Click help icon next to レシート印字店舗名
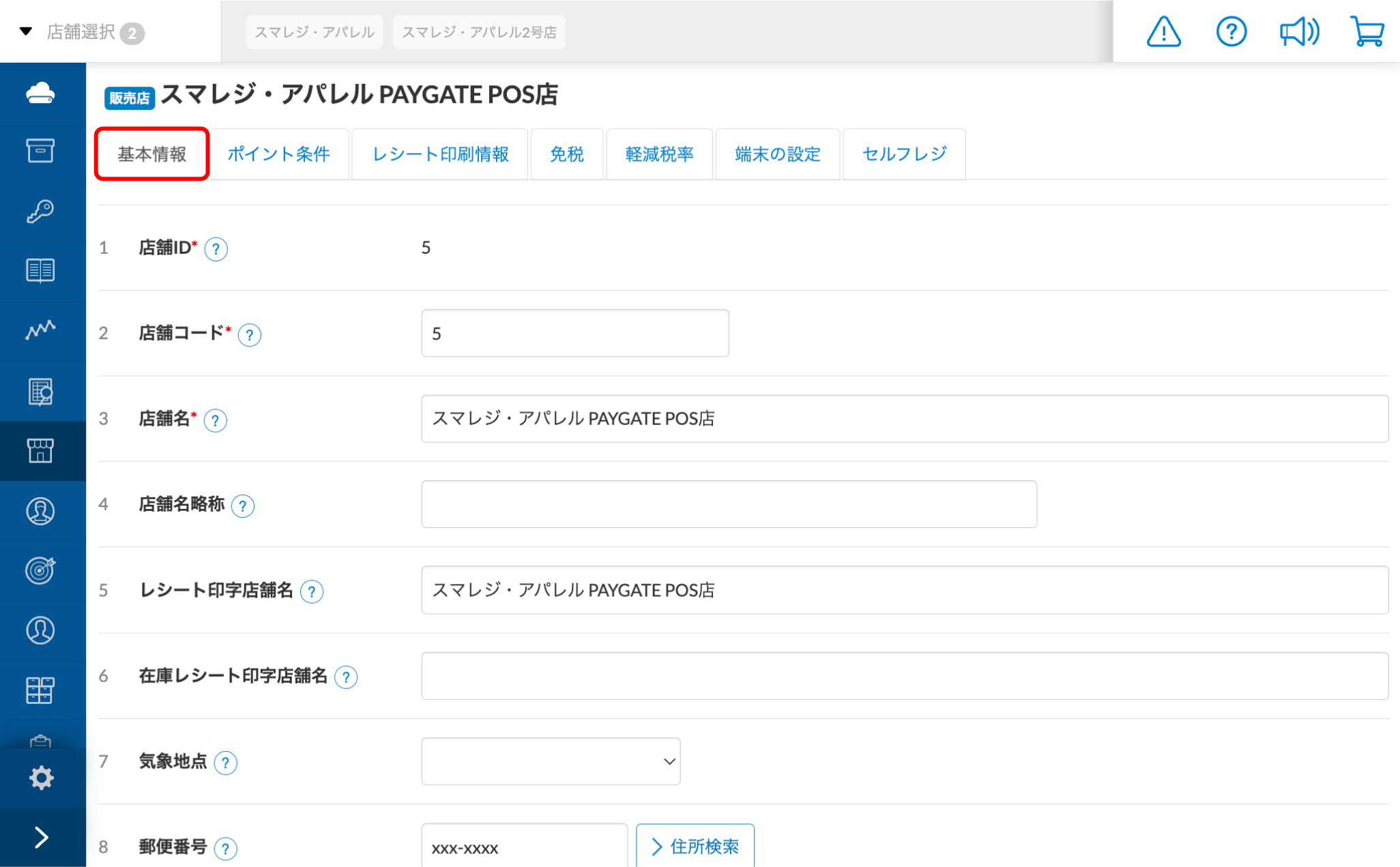 coord(312,591)
